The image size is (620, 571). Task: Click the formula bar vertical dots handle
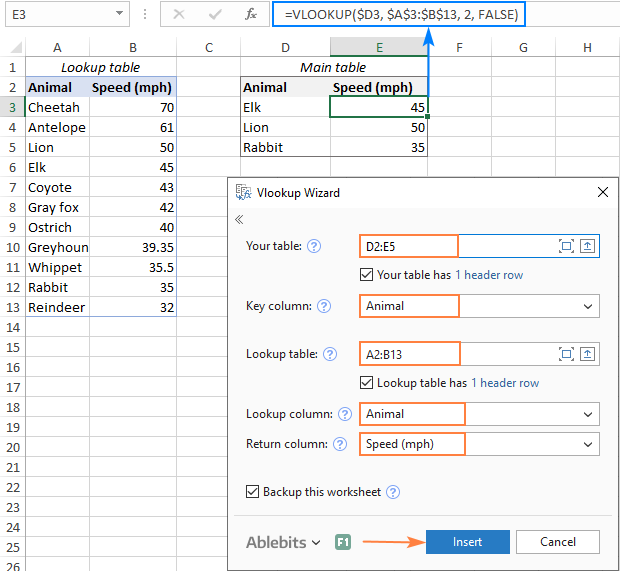point(145,15)
